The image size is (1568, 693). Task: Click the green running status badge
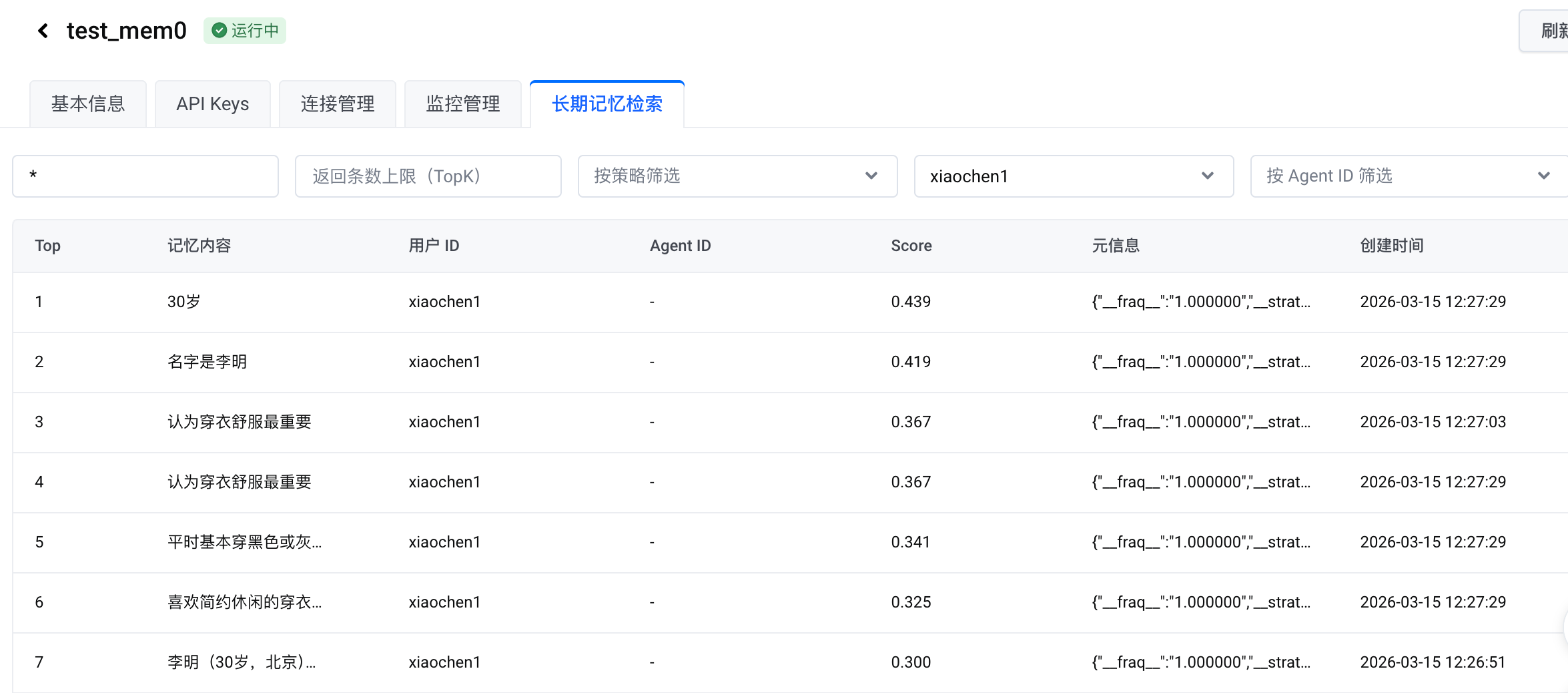click(245, 31)
